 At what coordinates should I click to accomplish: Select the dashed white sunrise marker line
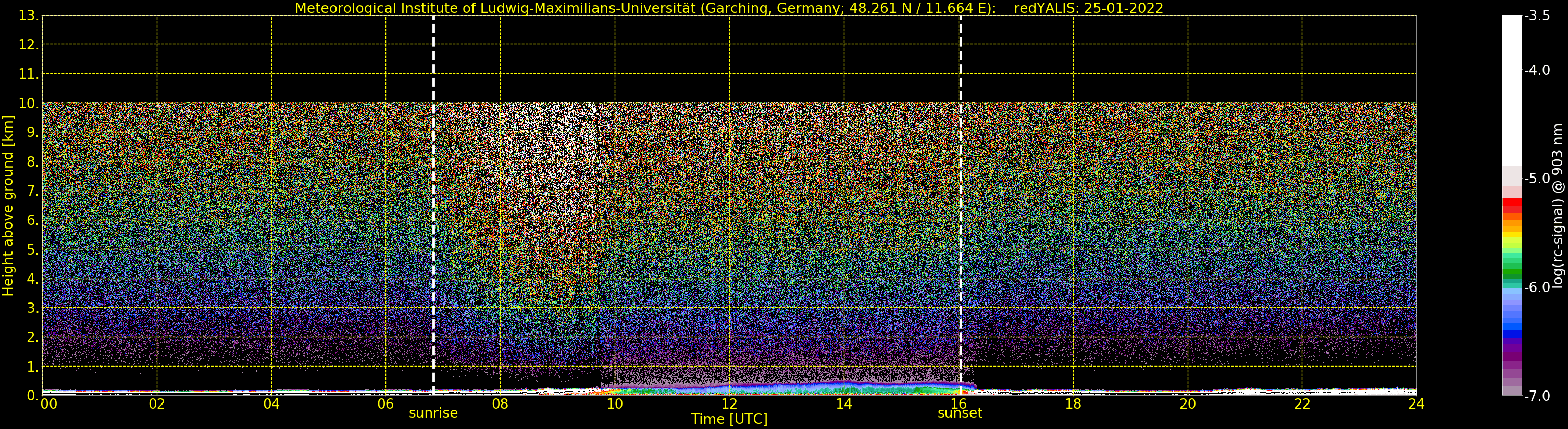pos(433,206)
